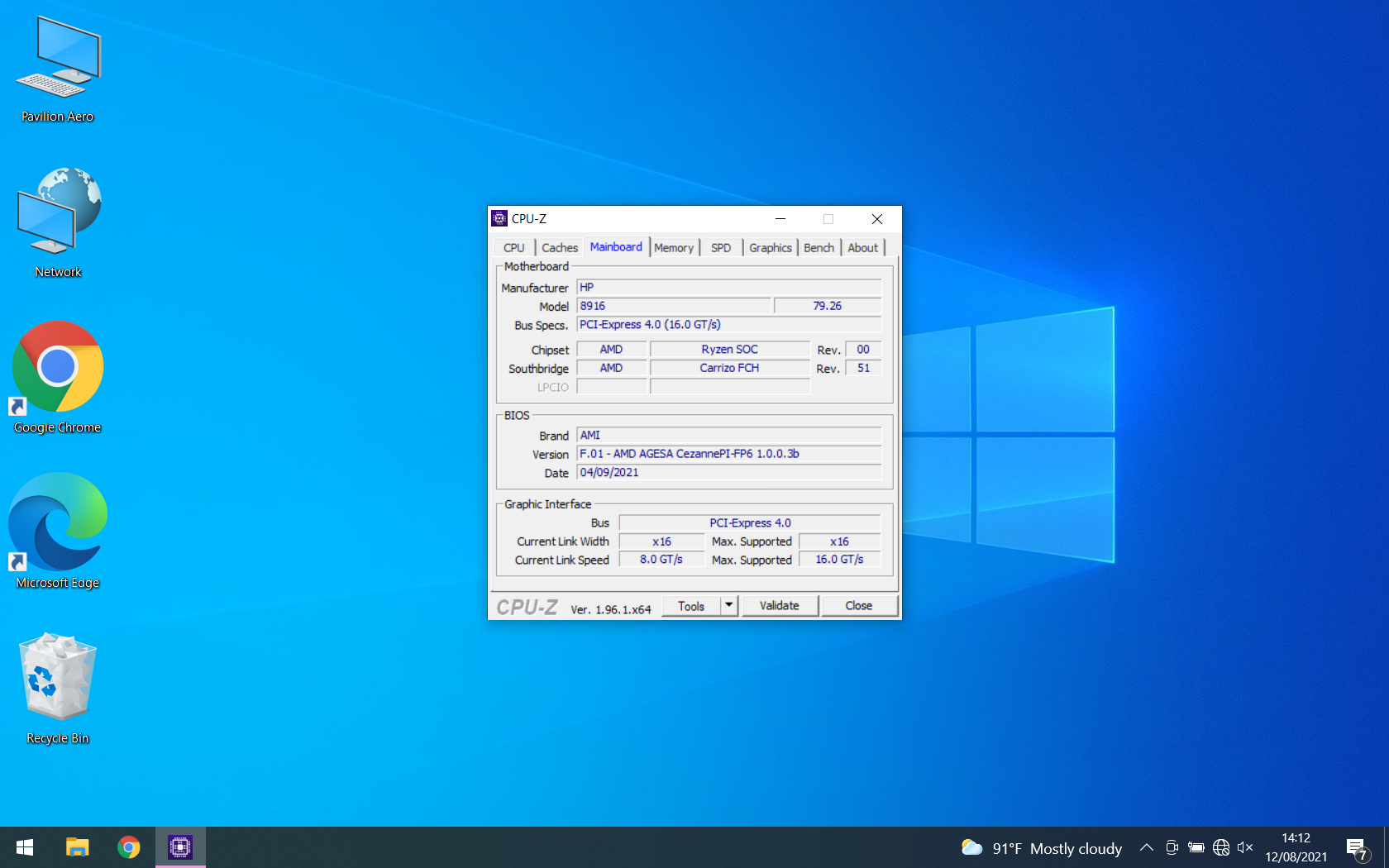The width and height of the screenshot is (1389, 868).
Task: Click the Validate button
Action: coord(780,606)
